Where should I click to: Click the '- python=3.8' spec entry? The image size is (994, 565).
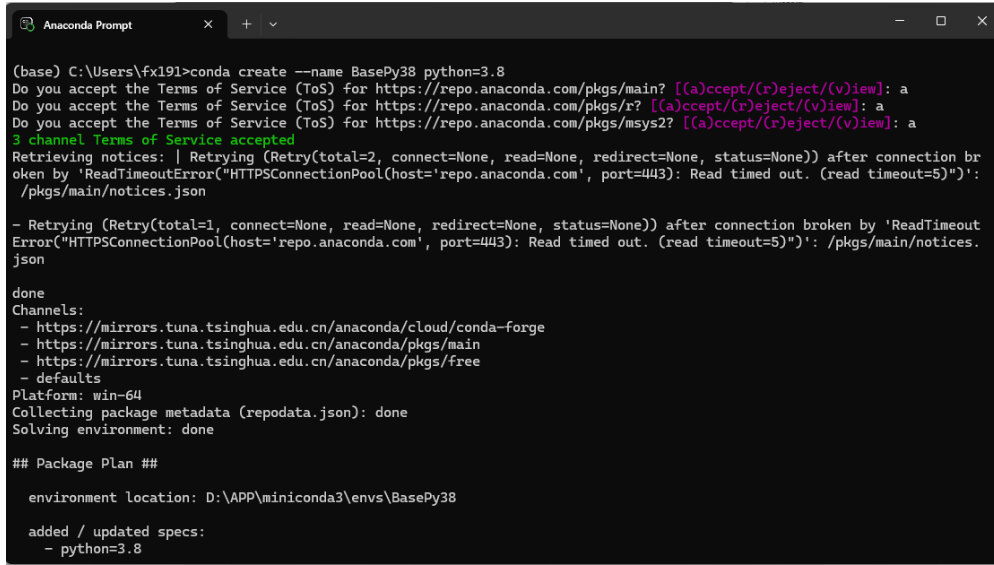[93, 549]
